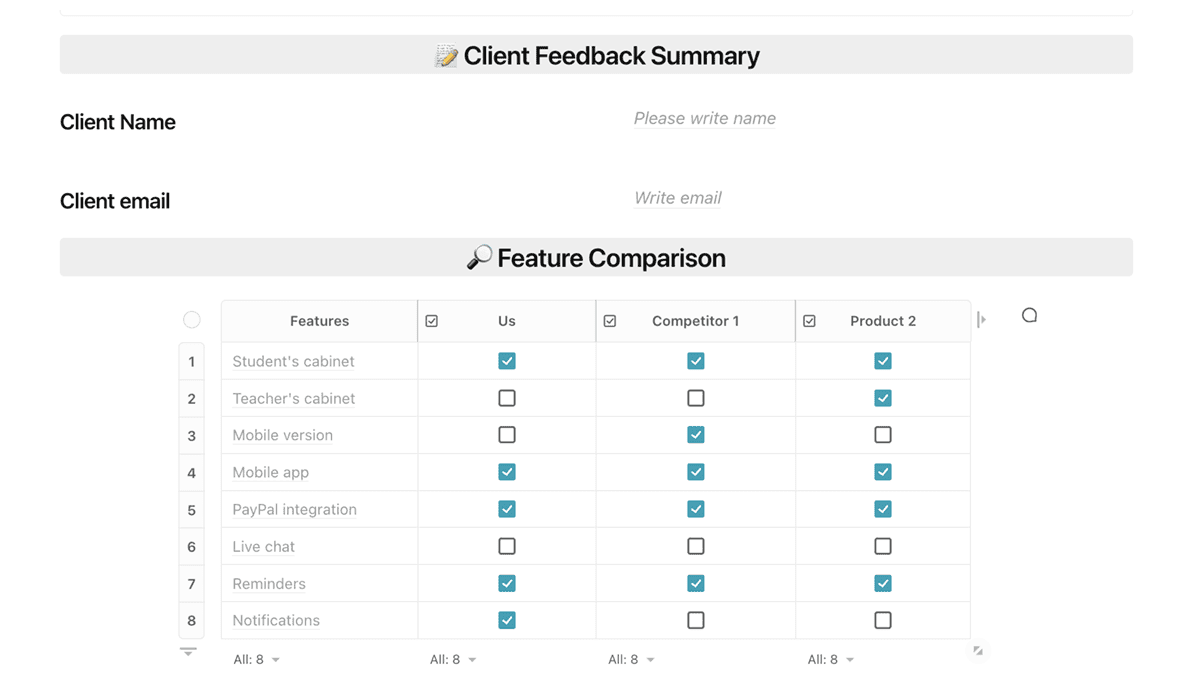1200x700 pixels.
Task: Check Competitor 1 checkbox for Live chat
Action: point(696,546)
